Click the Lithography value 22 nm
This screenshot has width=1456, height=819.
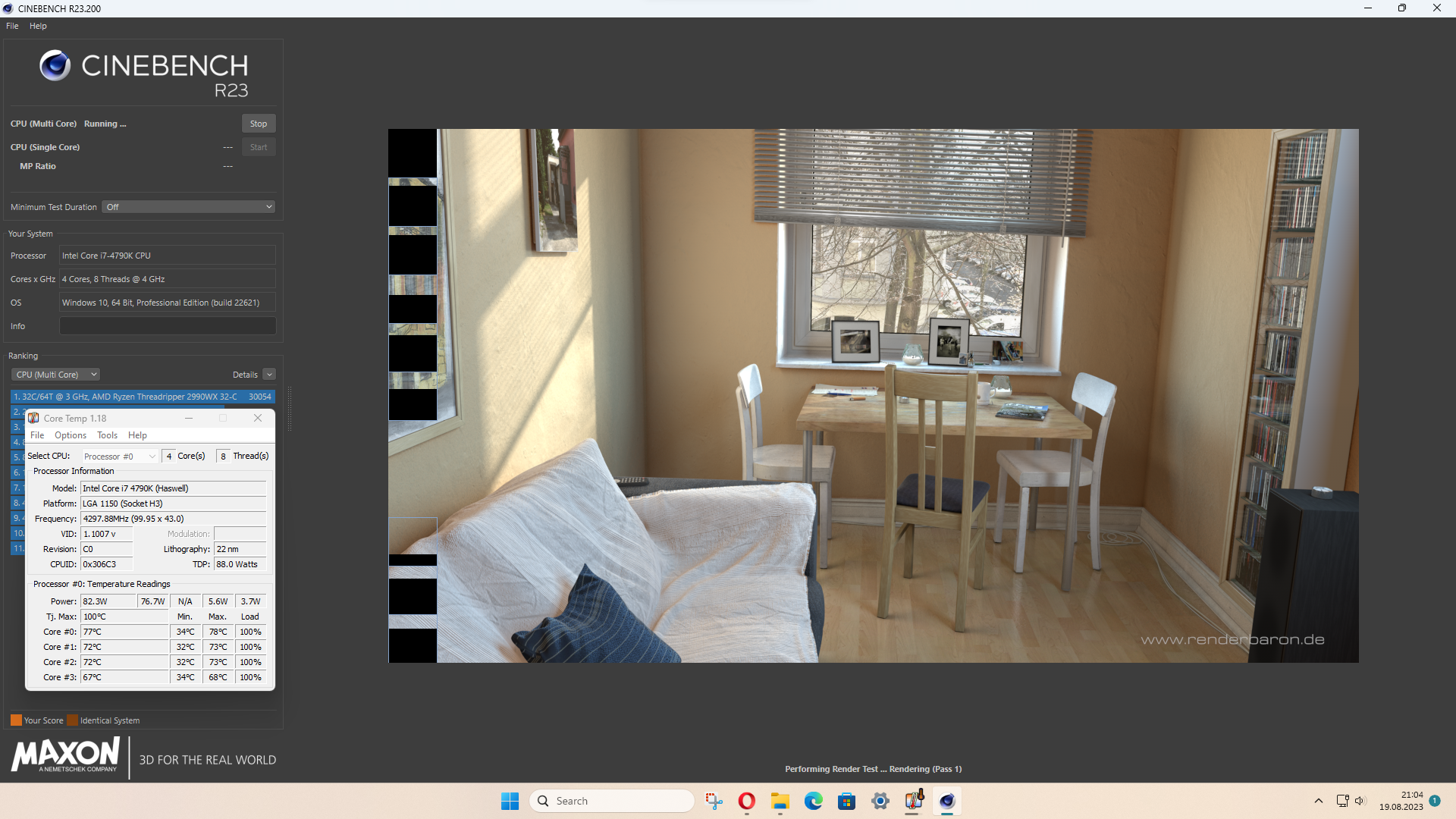tap(240, 549)
